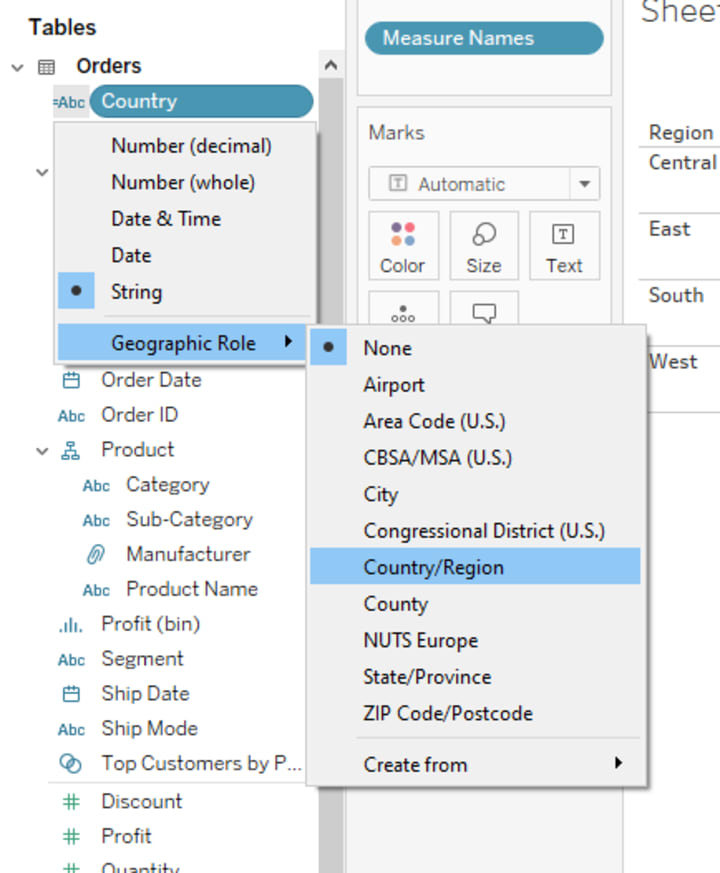Click the histogram icon beside Profit (bin)
The width and height of the screenshot is (720, 873).
coord(71,625)
